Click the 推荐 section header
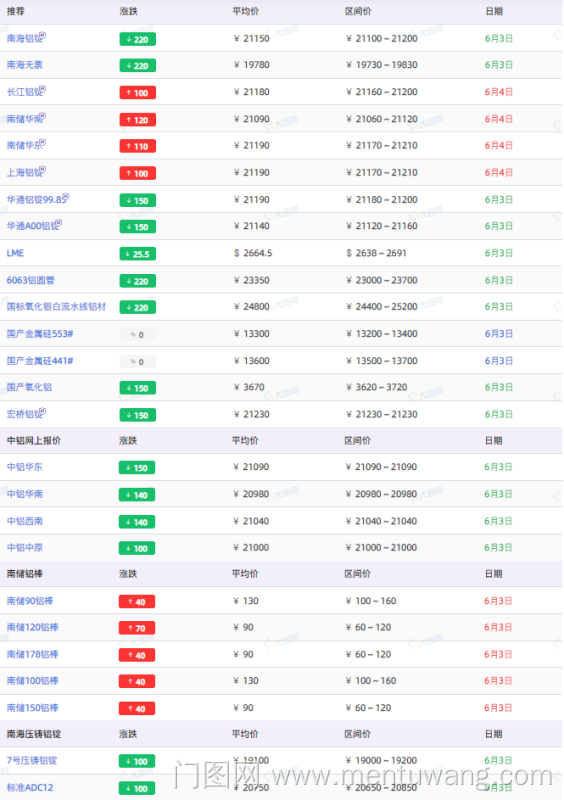The width and height of the screenshot is (564, 800). [15, 11]
